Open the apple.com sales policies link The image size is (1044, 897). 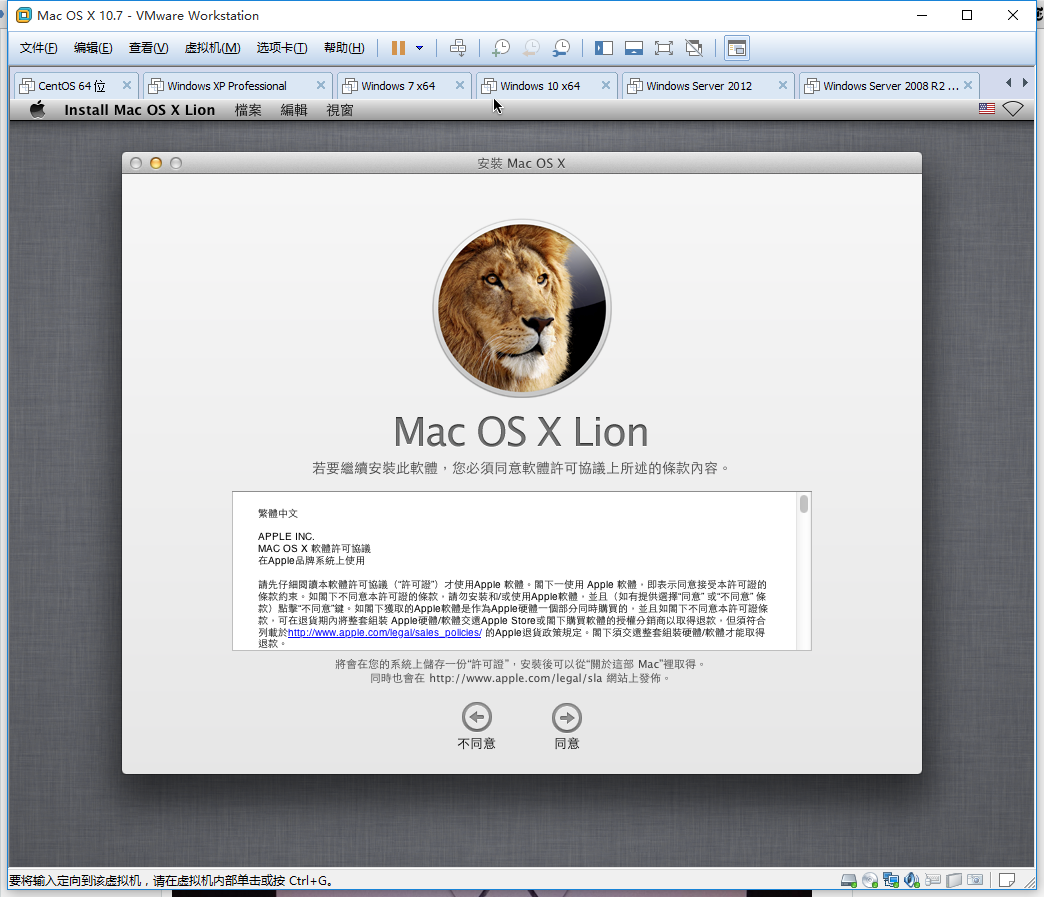point(384,633)
